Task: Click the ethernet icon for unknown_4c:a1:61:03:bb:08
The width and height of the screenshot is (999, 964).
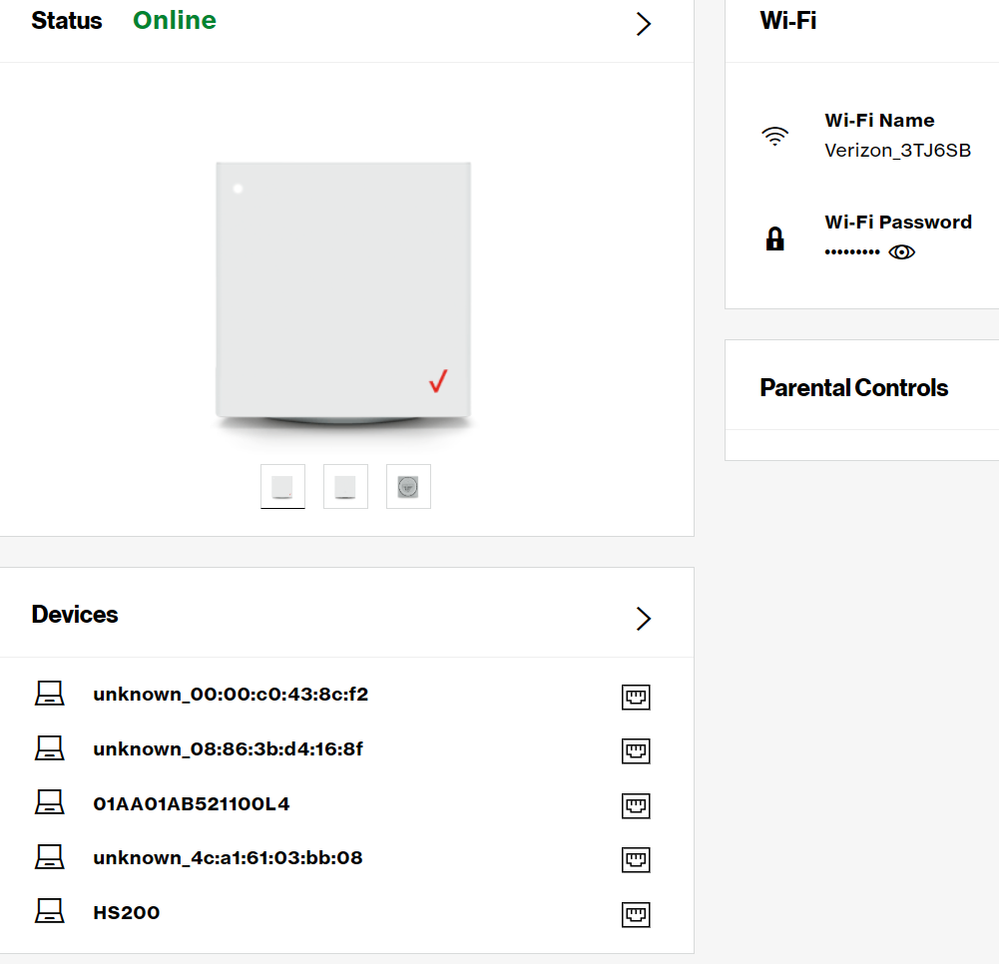Action: pos(636,860)
